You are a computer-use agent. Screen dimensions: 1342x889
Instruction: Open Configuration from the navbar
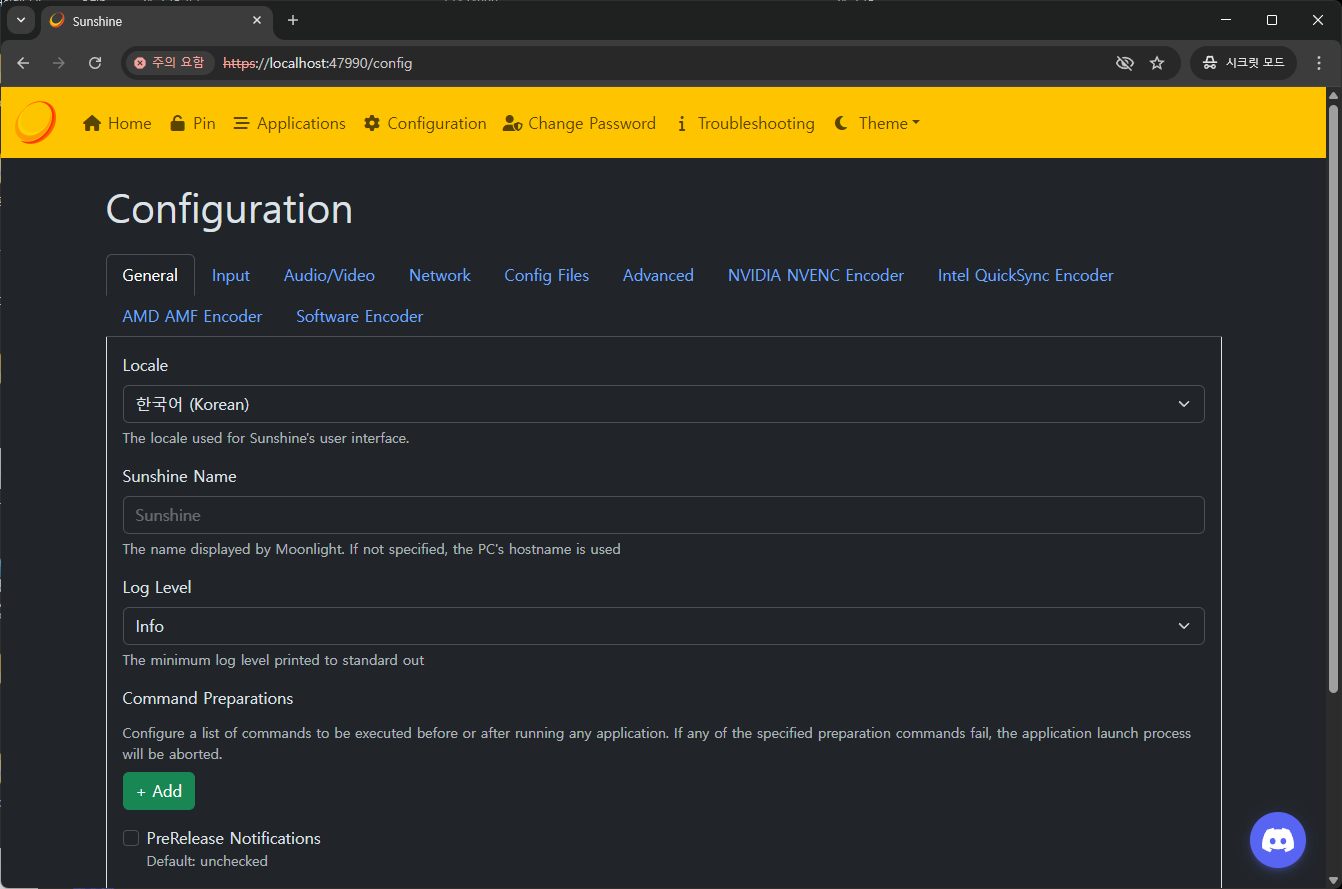(x=425, y=123)
